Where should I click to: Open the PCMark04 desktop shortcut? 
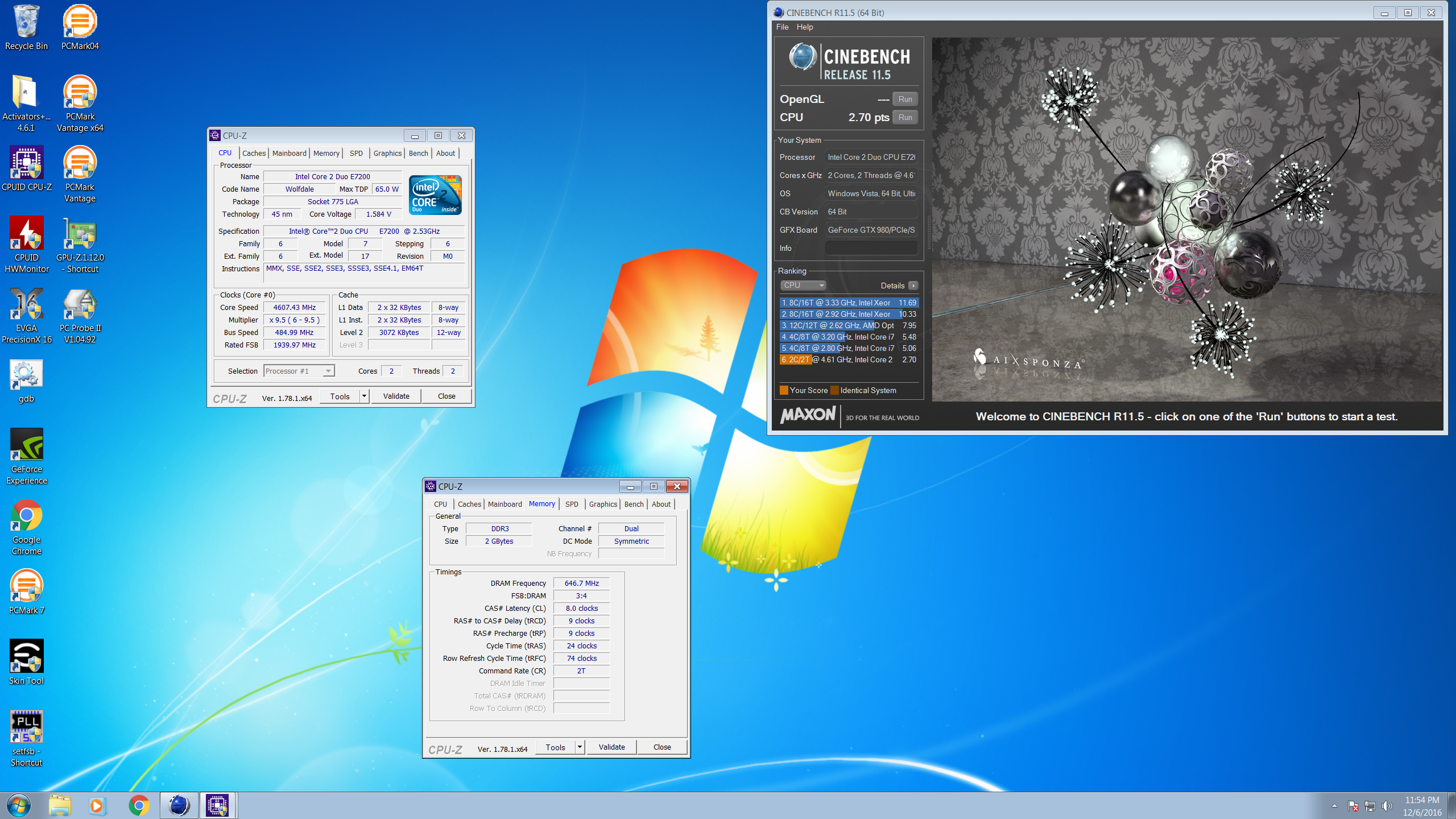tap(80, 27)
